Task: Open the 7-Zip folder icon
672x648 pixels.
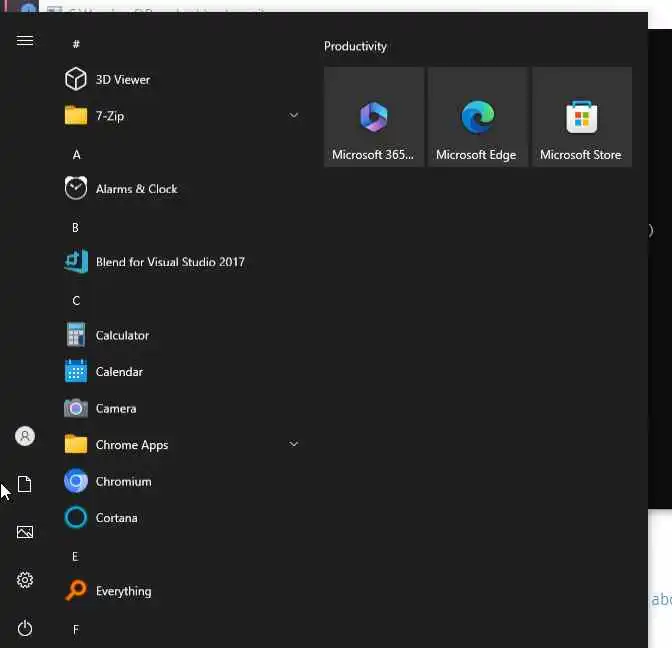Action: (76, 115)
